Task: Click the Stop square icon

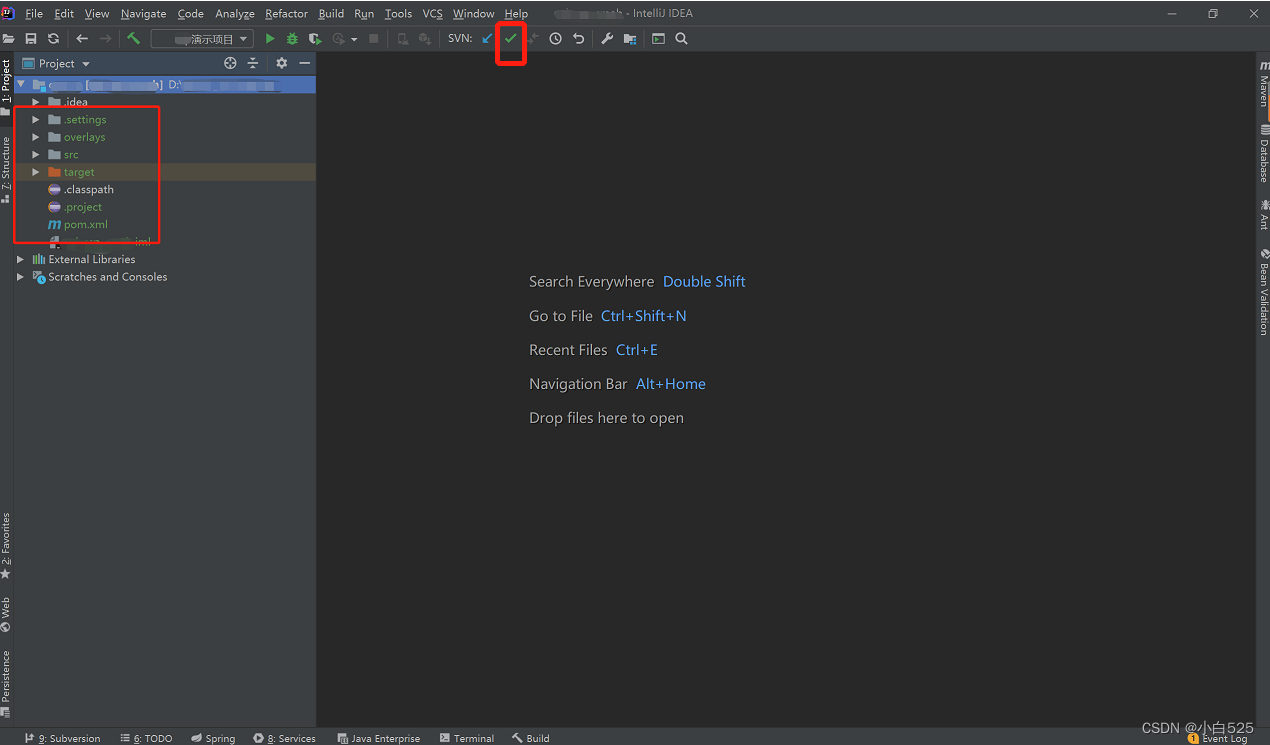Action: 374,39
